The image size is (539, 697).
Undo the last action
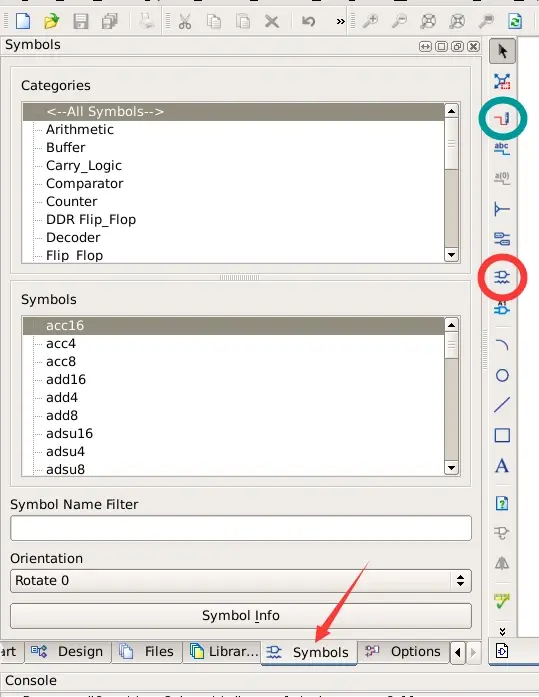[x=308, y=21]
